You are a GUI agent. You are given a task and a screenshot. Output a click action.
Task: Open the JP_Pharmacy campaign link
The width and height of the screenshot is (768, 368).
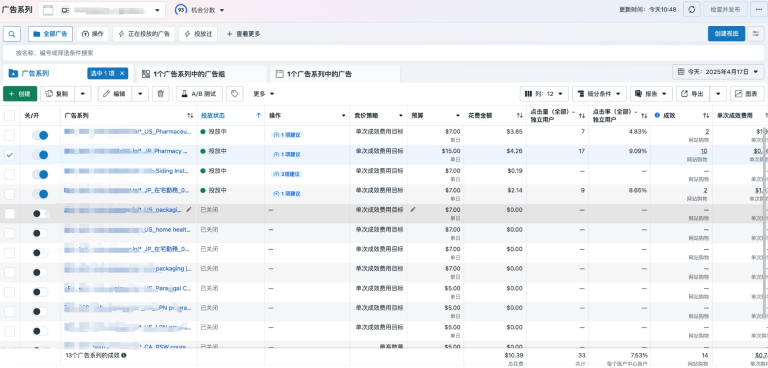tap(126, 151)
